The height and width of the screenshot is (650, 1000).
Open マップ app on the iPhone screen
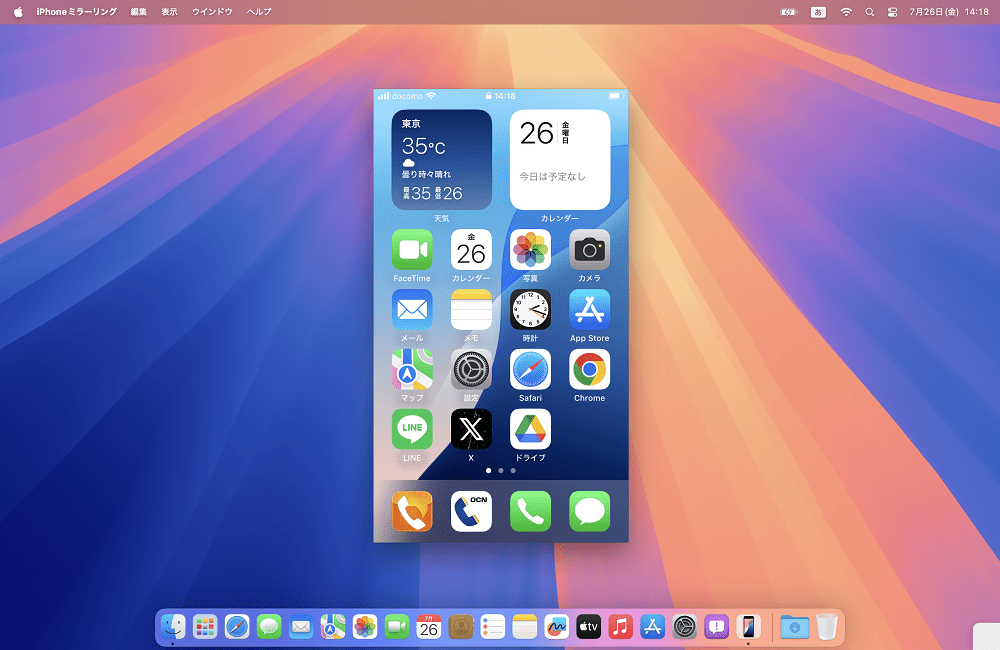point(412,369)
